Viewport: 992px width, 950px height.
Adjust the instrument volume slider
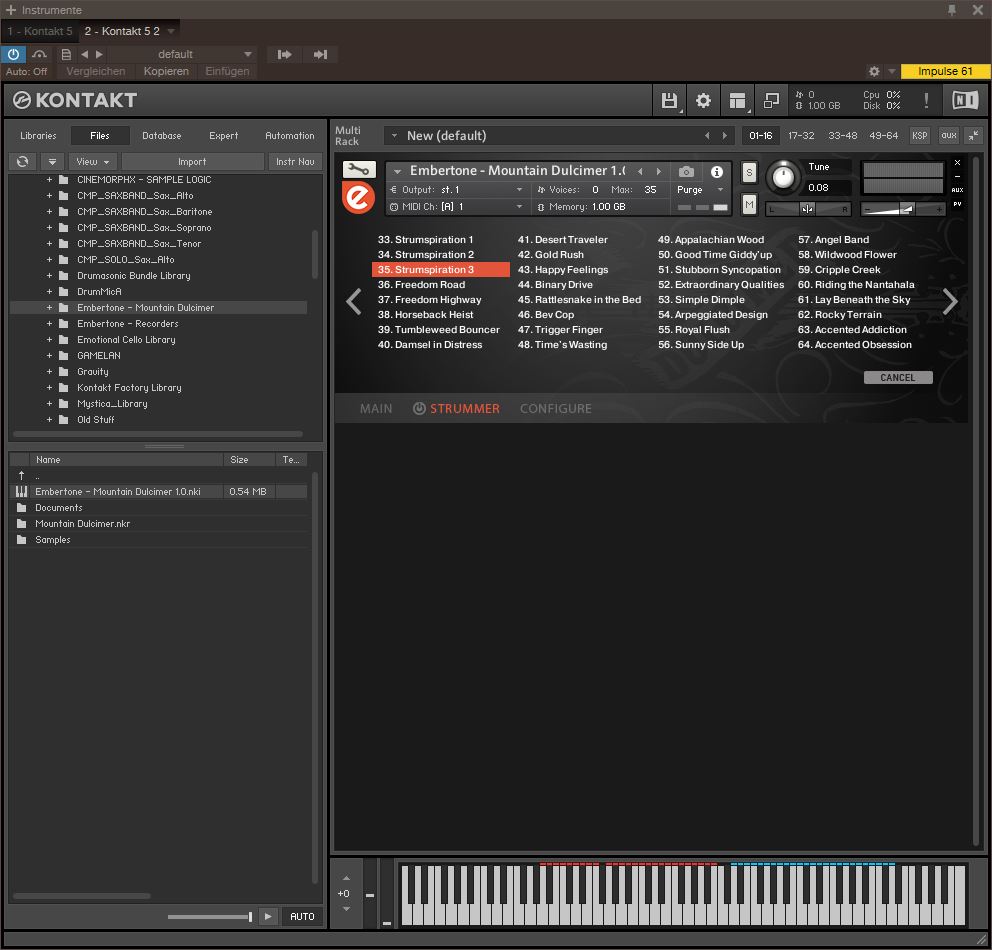click(x=903, y=209)
